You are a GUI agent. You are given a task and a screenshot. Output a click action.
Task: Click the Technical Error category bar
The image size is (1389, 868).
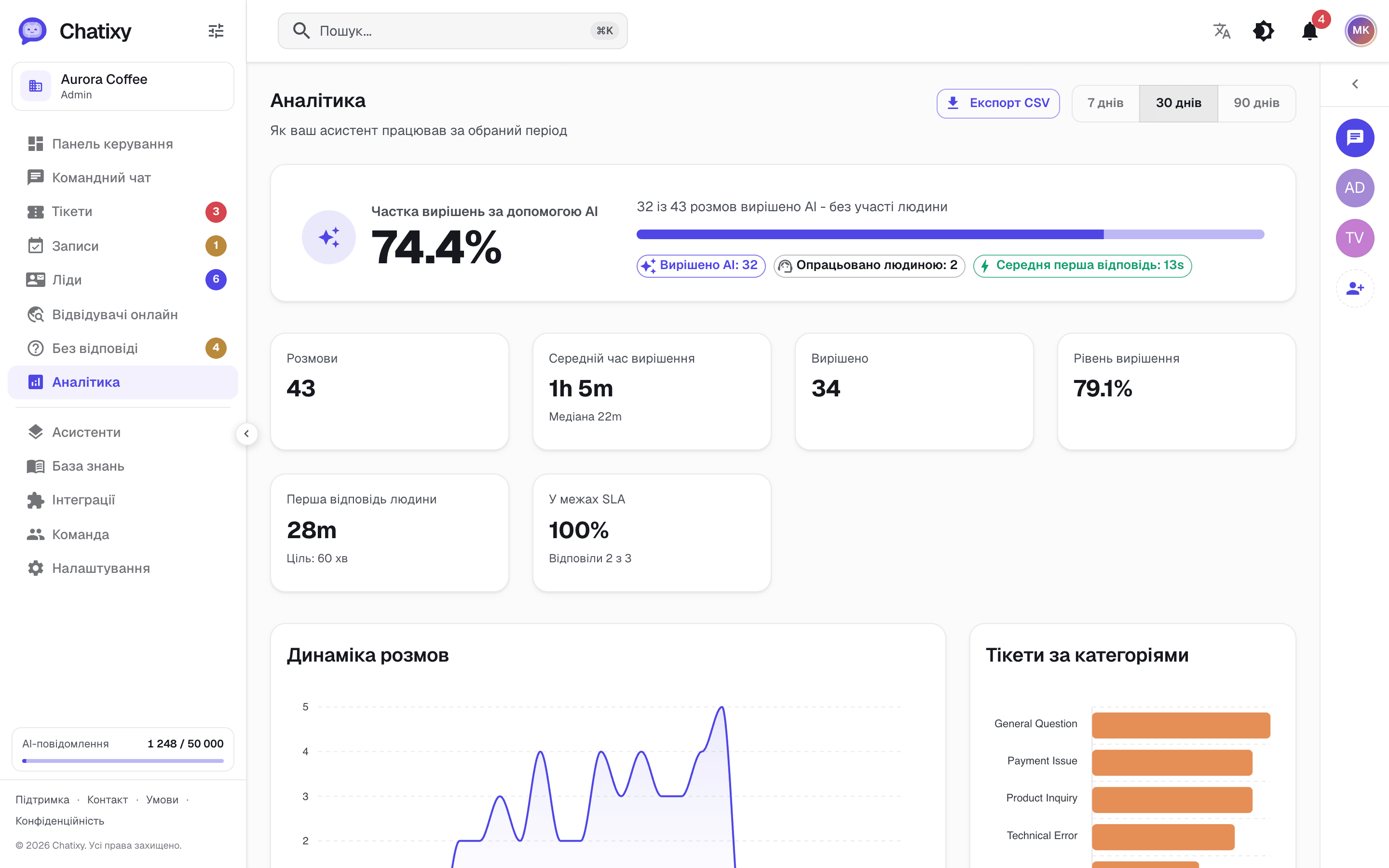coord(1163,837)
